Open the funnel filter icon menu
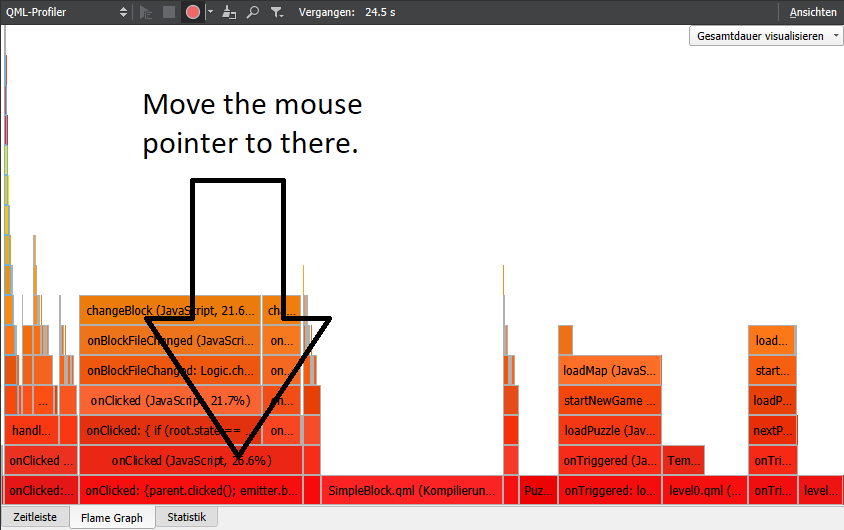844x530 pixels. pos(277,12)
